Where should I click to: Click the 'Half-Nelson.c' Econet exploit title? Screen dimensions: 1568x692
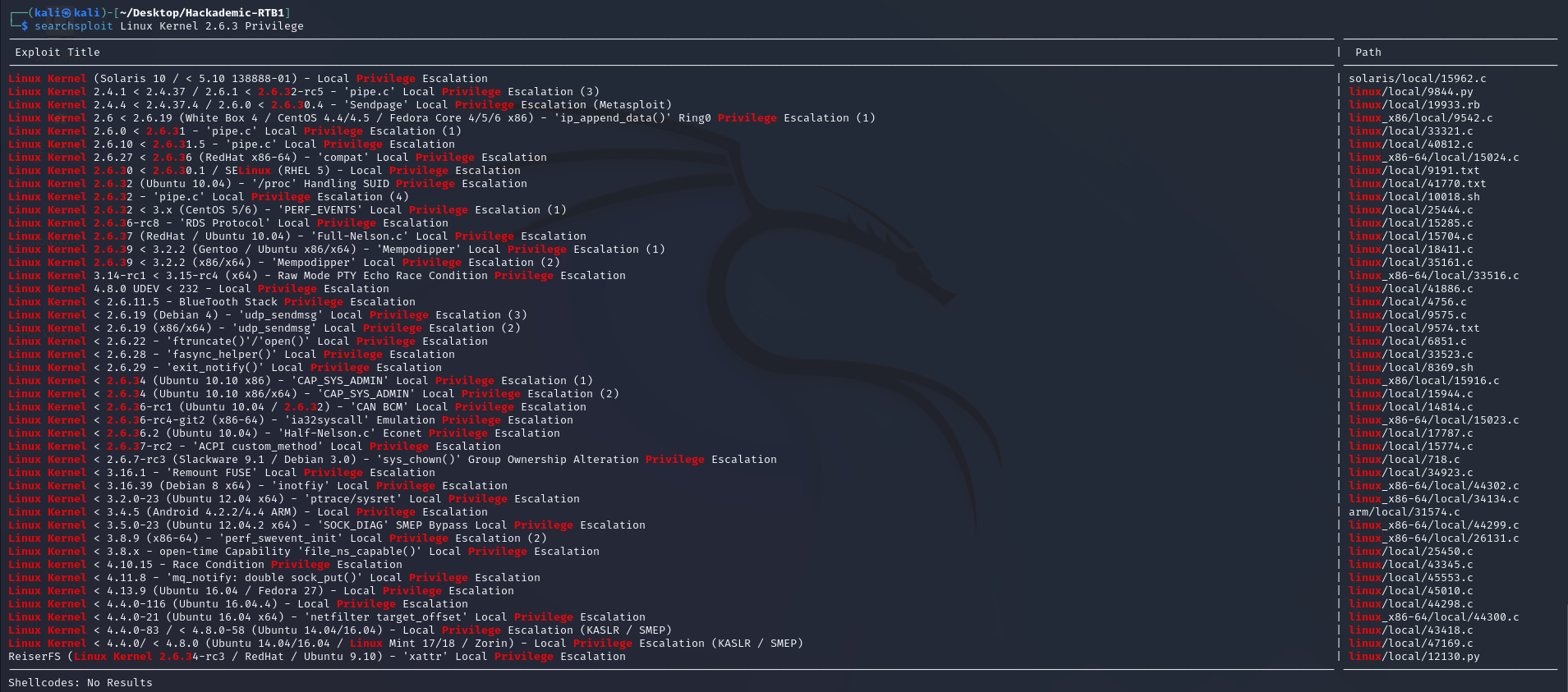pyautogui.click(x=284, y=433)
